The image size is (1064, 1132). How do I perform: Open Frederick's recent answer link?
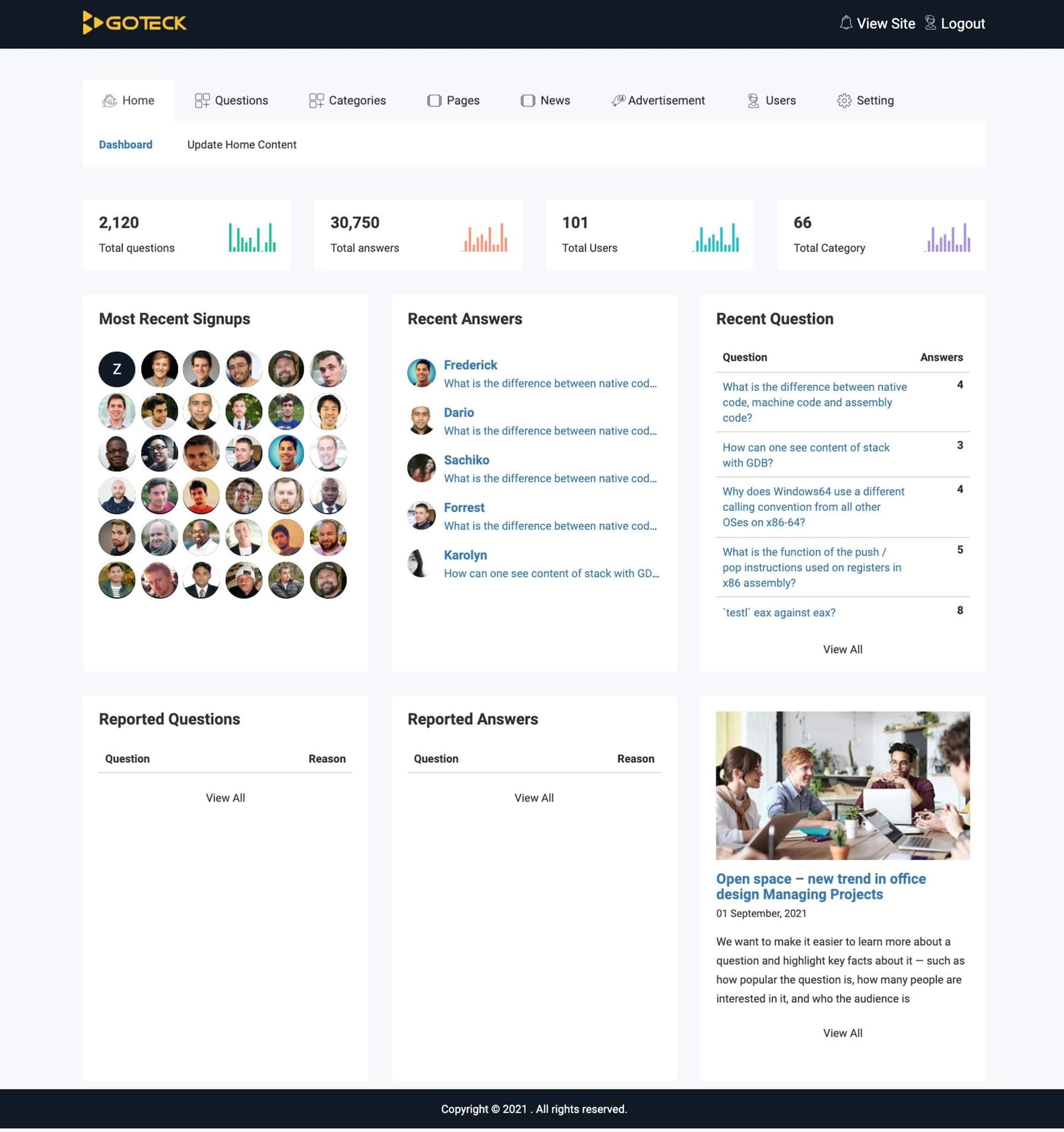coord(549,383)
